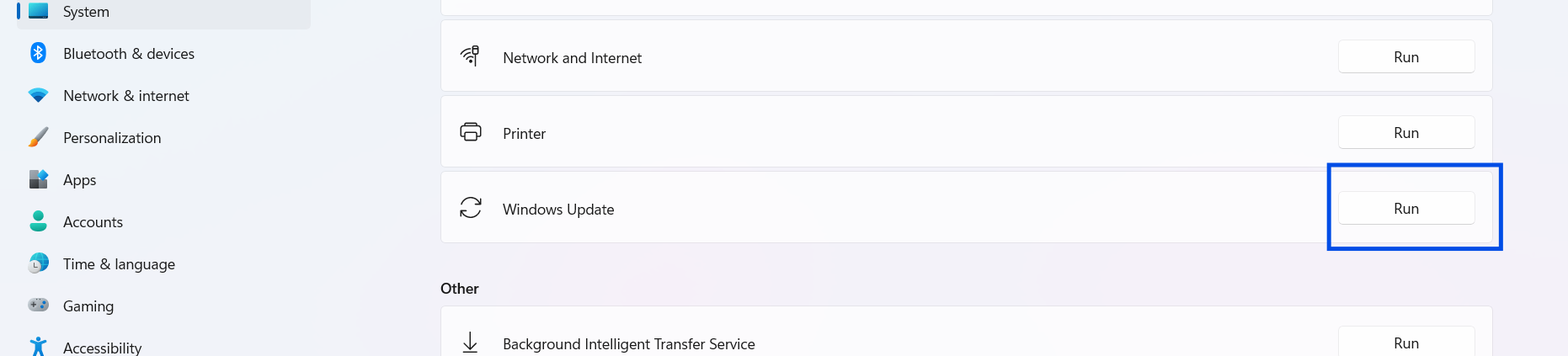Screen dimensions: 1568x356
Task: Open Bluetooth & devices settings
Action: 129,54
